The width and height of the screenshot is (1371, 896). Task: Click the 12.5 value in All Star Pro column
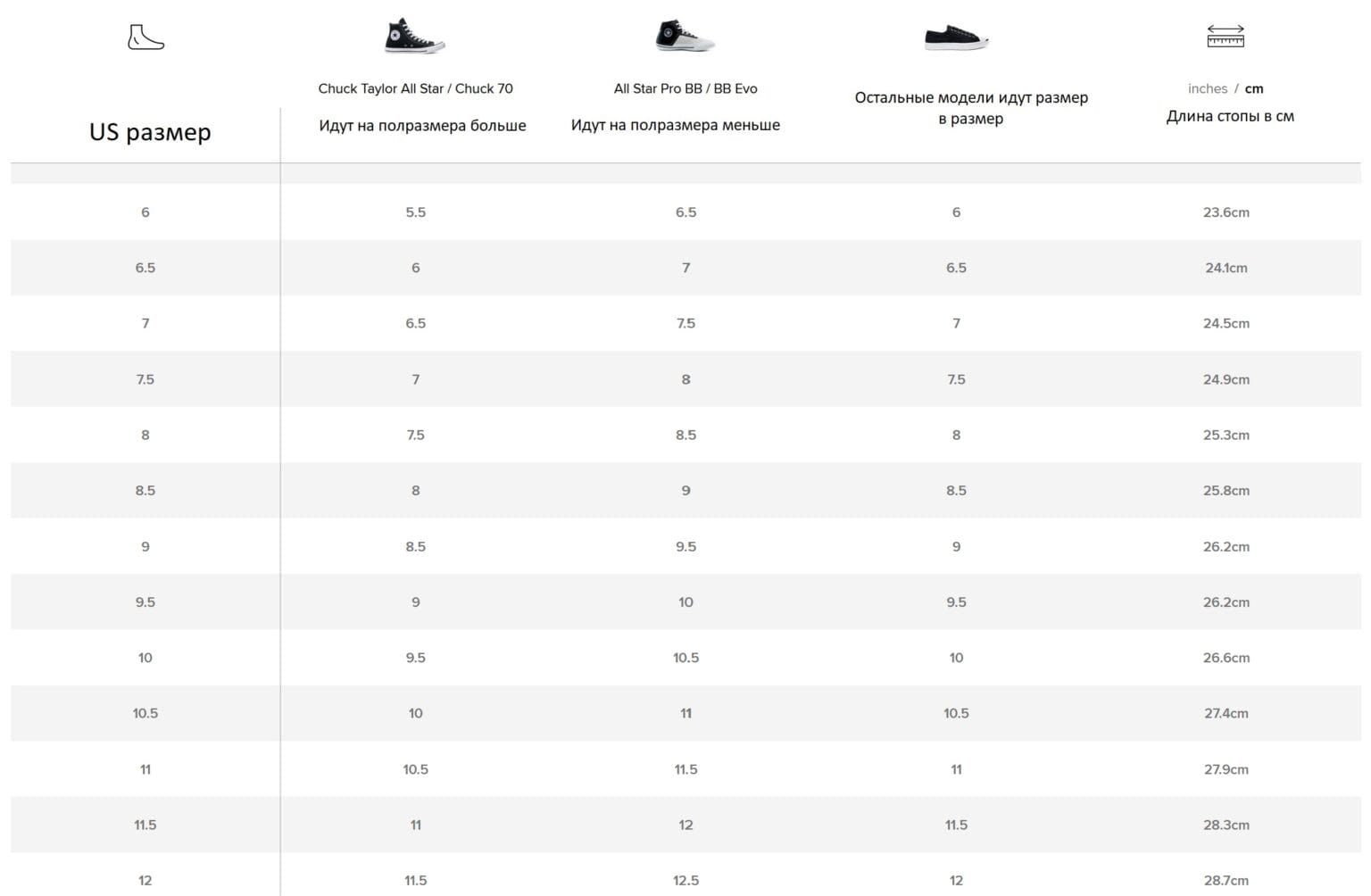(x=685, y=880)
